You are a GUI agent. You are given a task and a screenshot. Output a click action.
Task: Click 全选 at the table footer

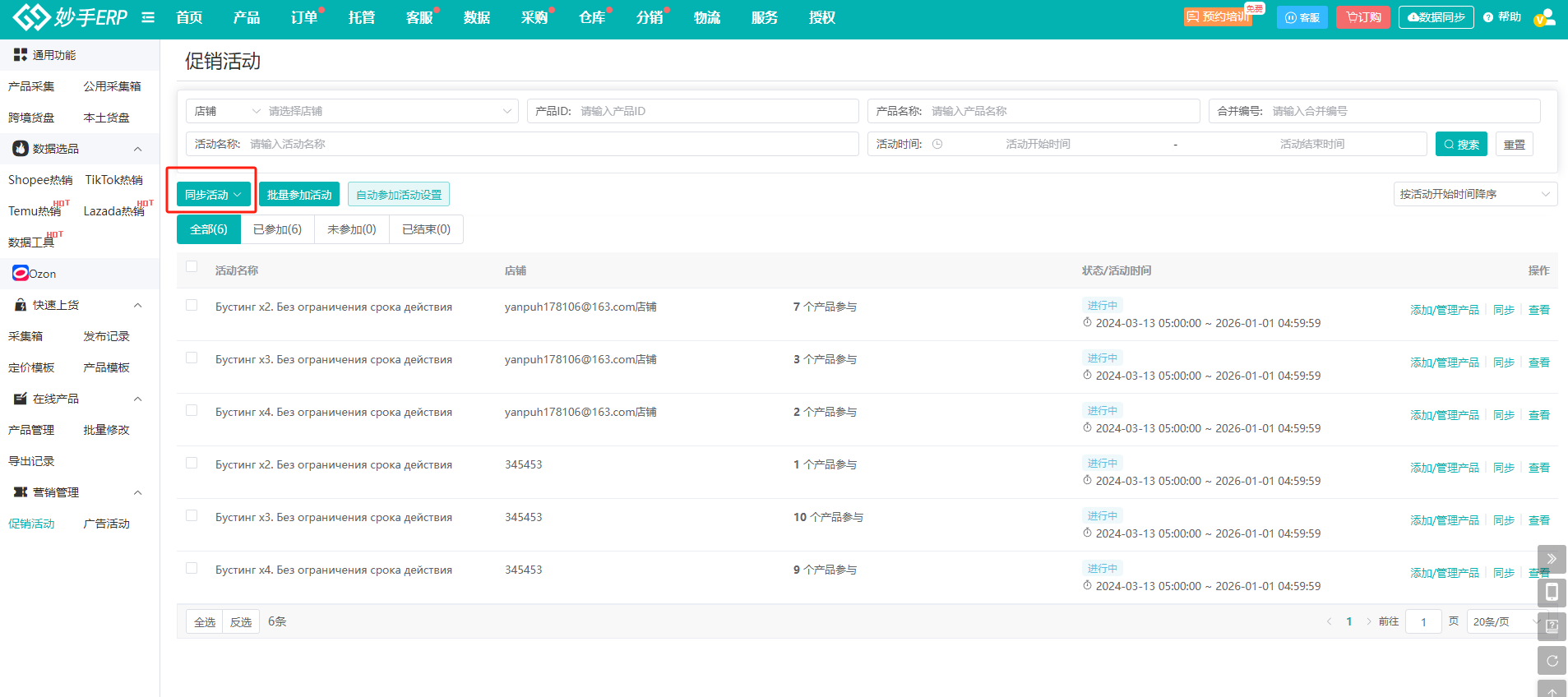(205, 621)
